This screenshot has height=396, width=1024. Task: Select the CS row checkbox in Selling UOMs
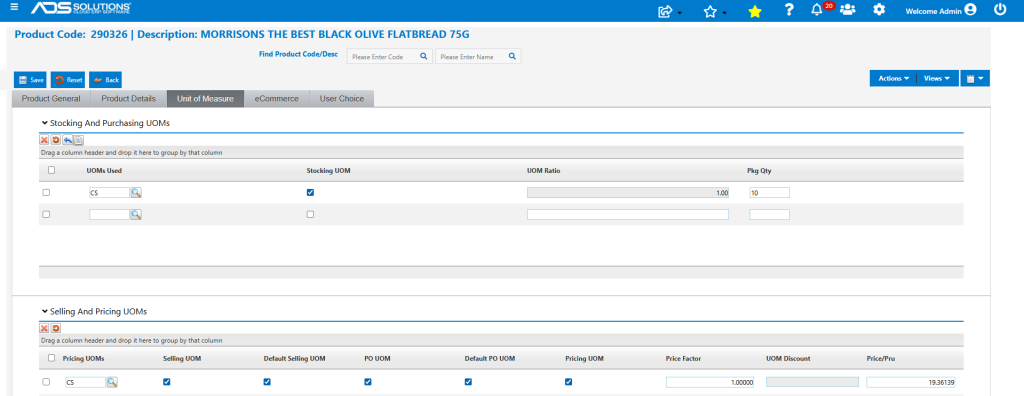pyautogui.click(x=46, y=382)
